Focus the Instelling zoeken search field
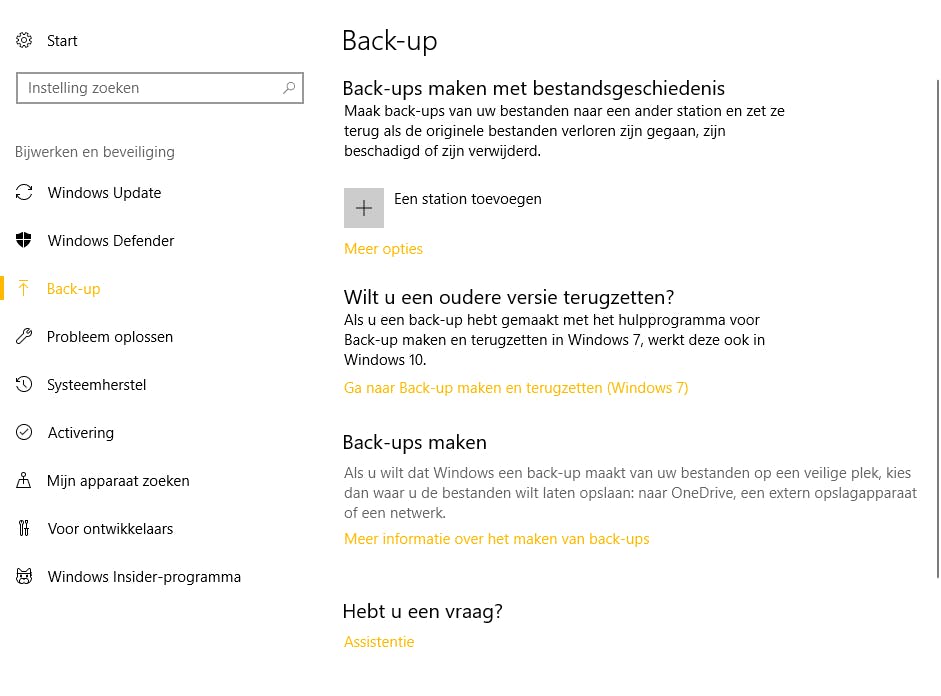Screen dimensions: 941x696 pos(150,88)
